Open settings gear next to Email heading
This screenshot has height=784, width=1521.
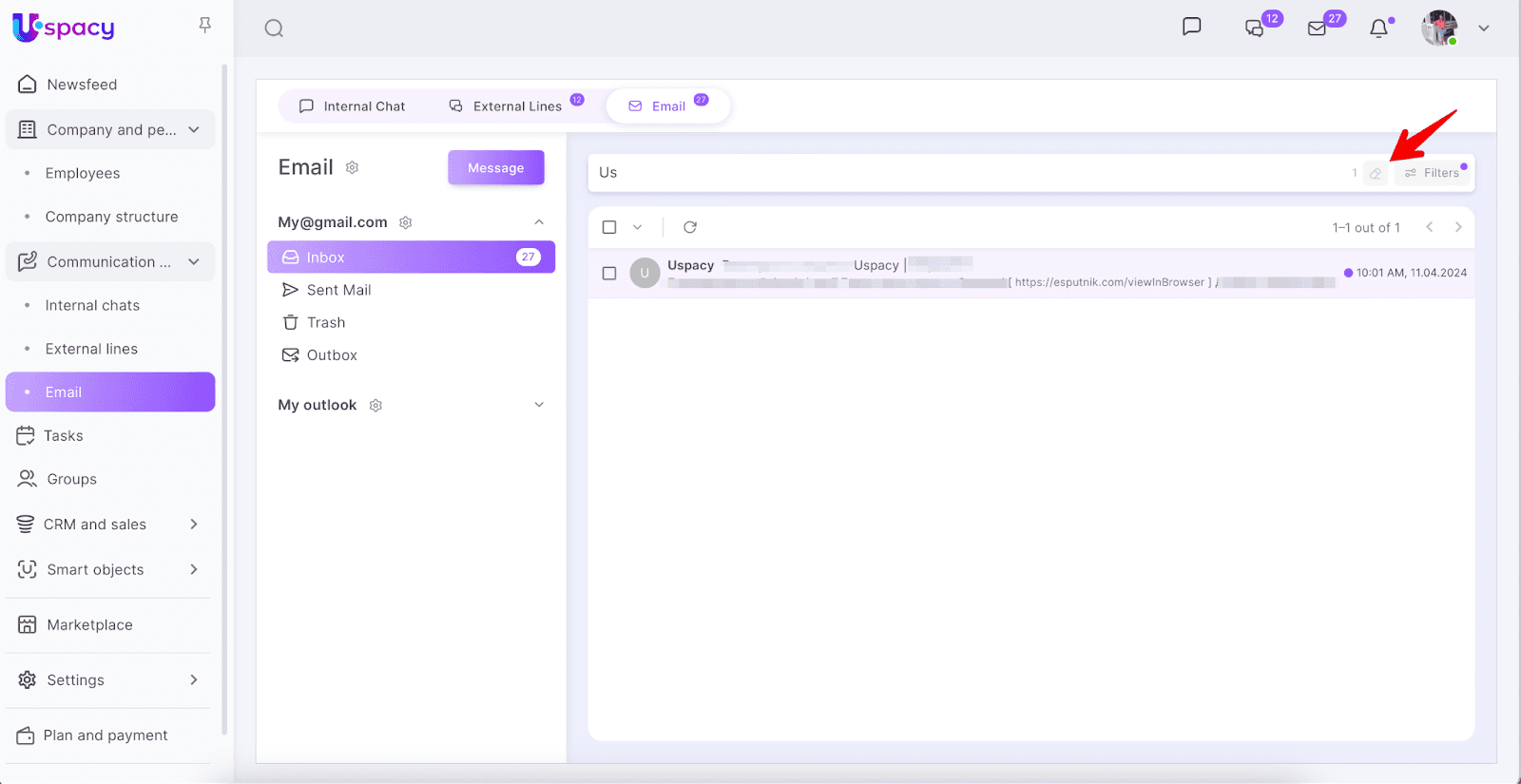tap(353, 168)
